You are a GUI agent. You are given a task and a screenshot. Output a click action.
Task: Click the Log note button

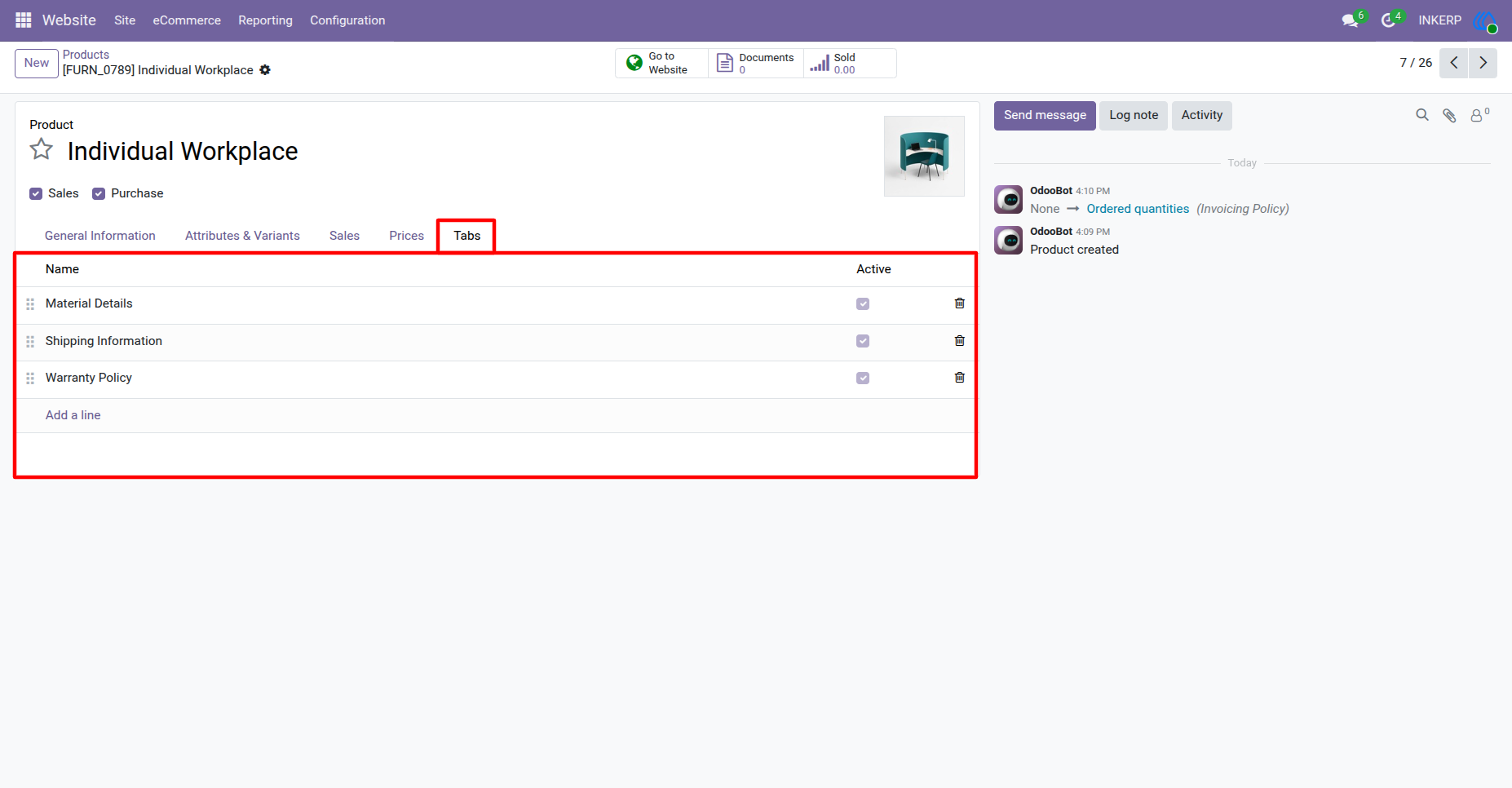[x=1134, y=115]
